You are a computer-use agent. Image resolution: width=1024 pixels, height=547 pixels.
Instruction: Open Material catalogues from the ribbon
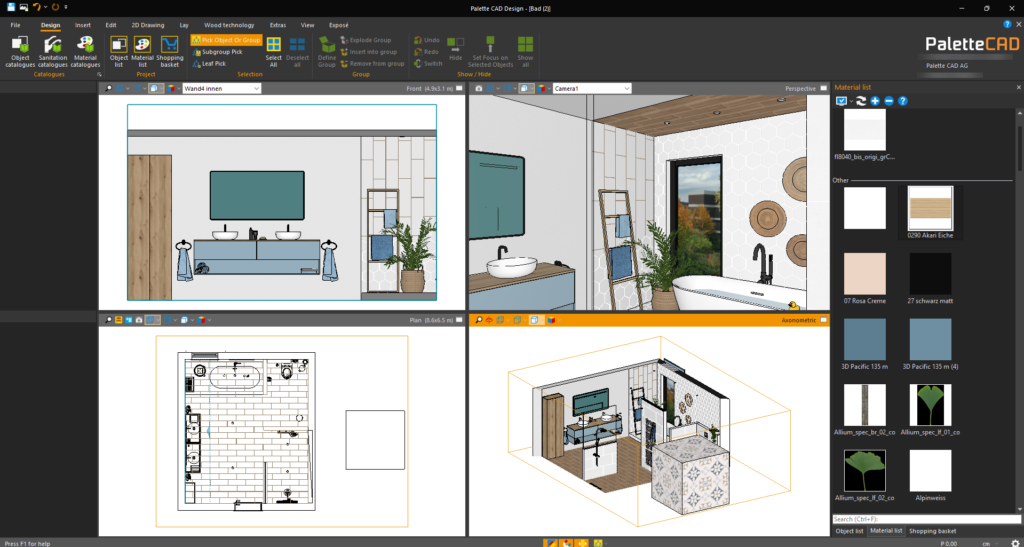click(86, 50)
